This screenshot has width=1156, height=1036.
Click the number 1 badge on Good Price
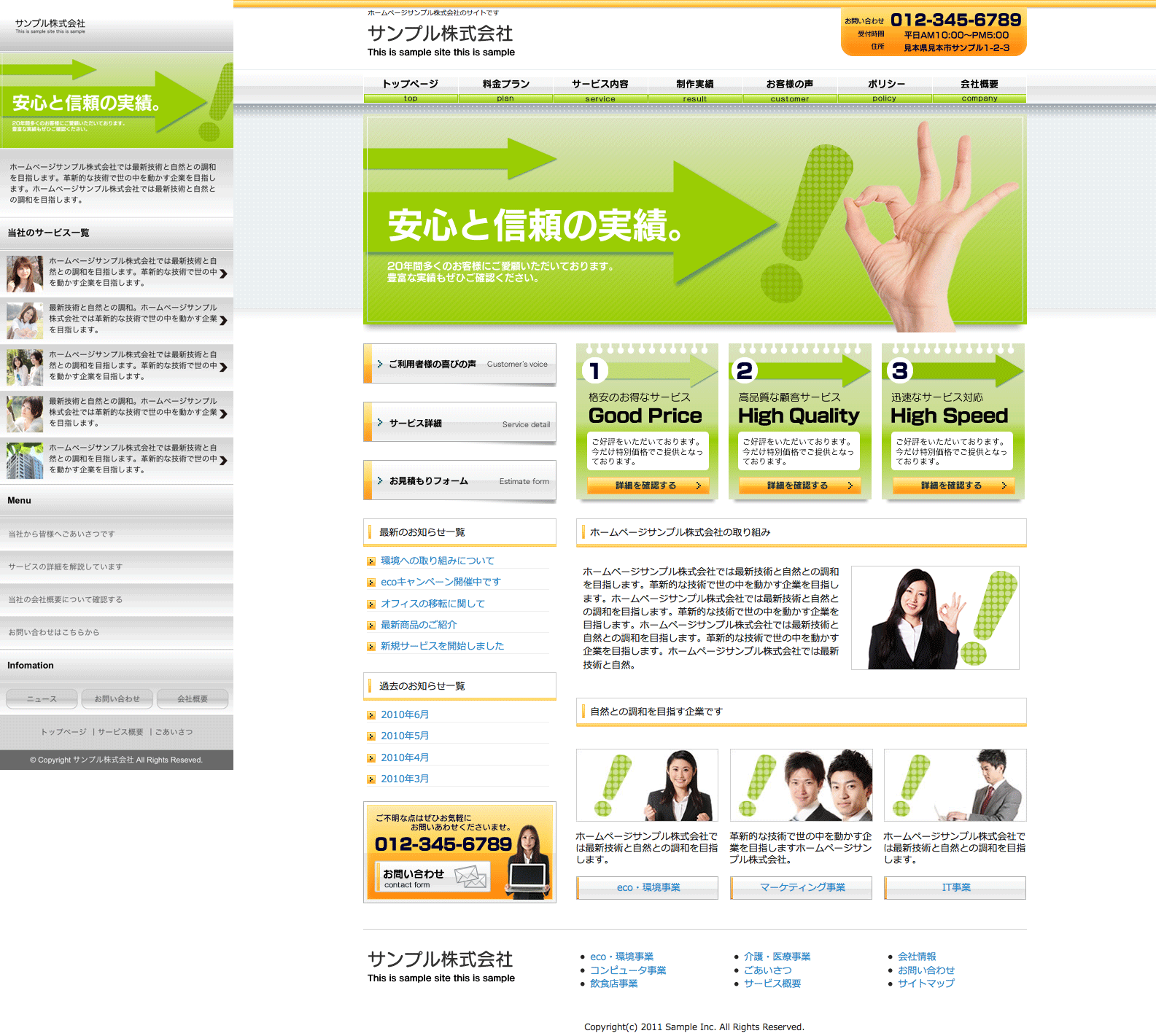595,371
